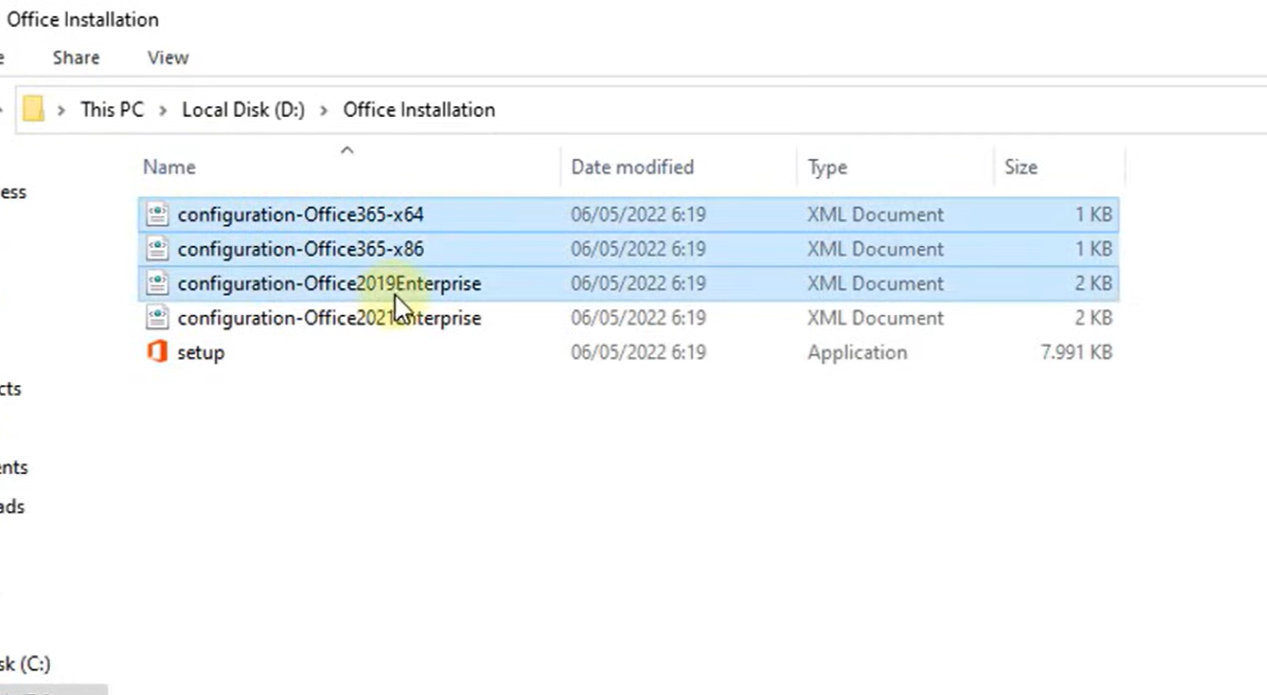This screenshot has height=695, width=1267.
Task: Expand chevron after This PC breadcrumb
Action: coord(162,110)
